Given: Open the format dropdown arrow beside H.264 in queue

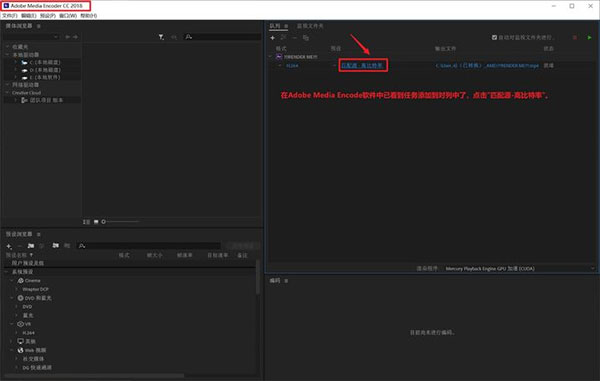Looking at the screenshot, I should (280, 65).
